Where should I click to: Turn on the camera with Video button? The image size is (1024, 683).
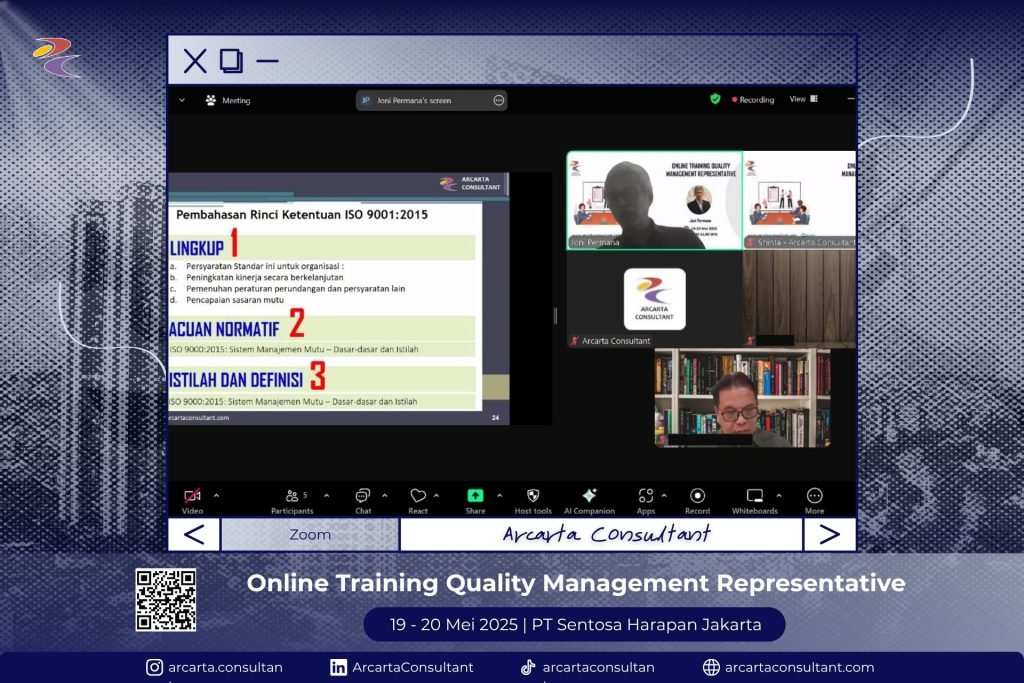(192, 496)
